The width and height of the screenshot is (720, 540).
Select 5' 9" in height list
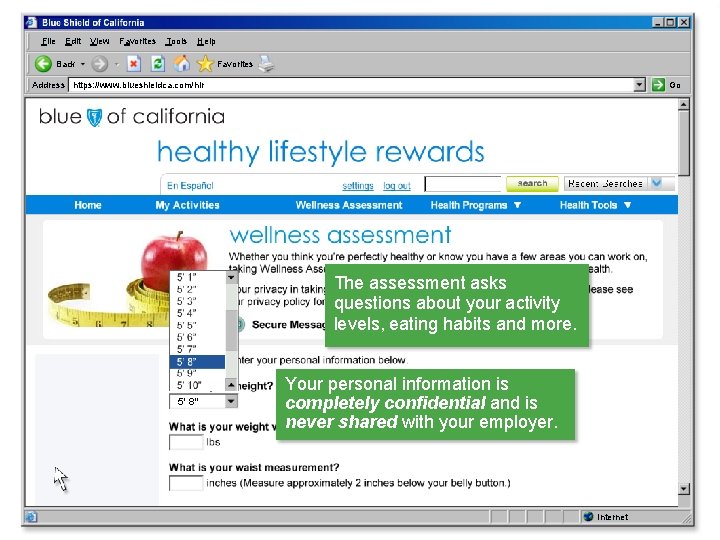(197, 373)
